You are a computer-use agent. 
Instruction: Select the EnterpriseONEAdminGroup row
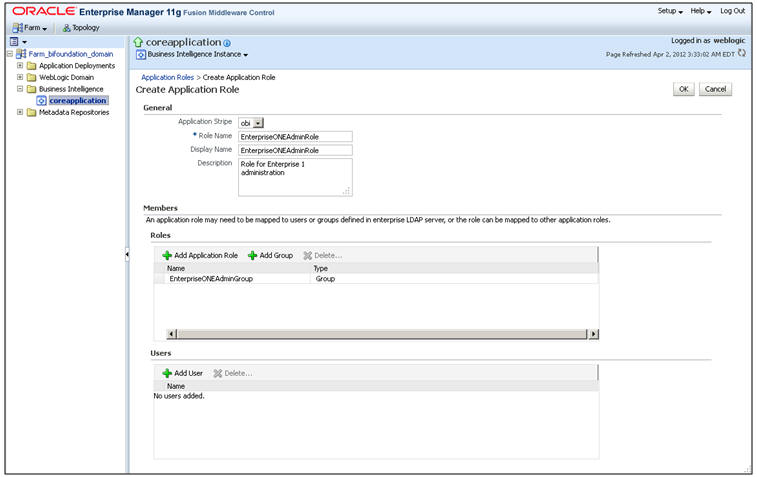click(x=376, y=279)
